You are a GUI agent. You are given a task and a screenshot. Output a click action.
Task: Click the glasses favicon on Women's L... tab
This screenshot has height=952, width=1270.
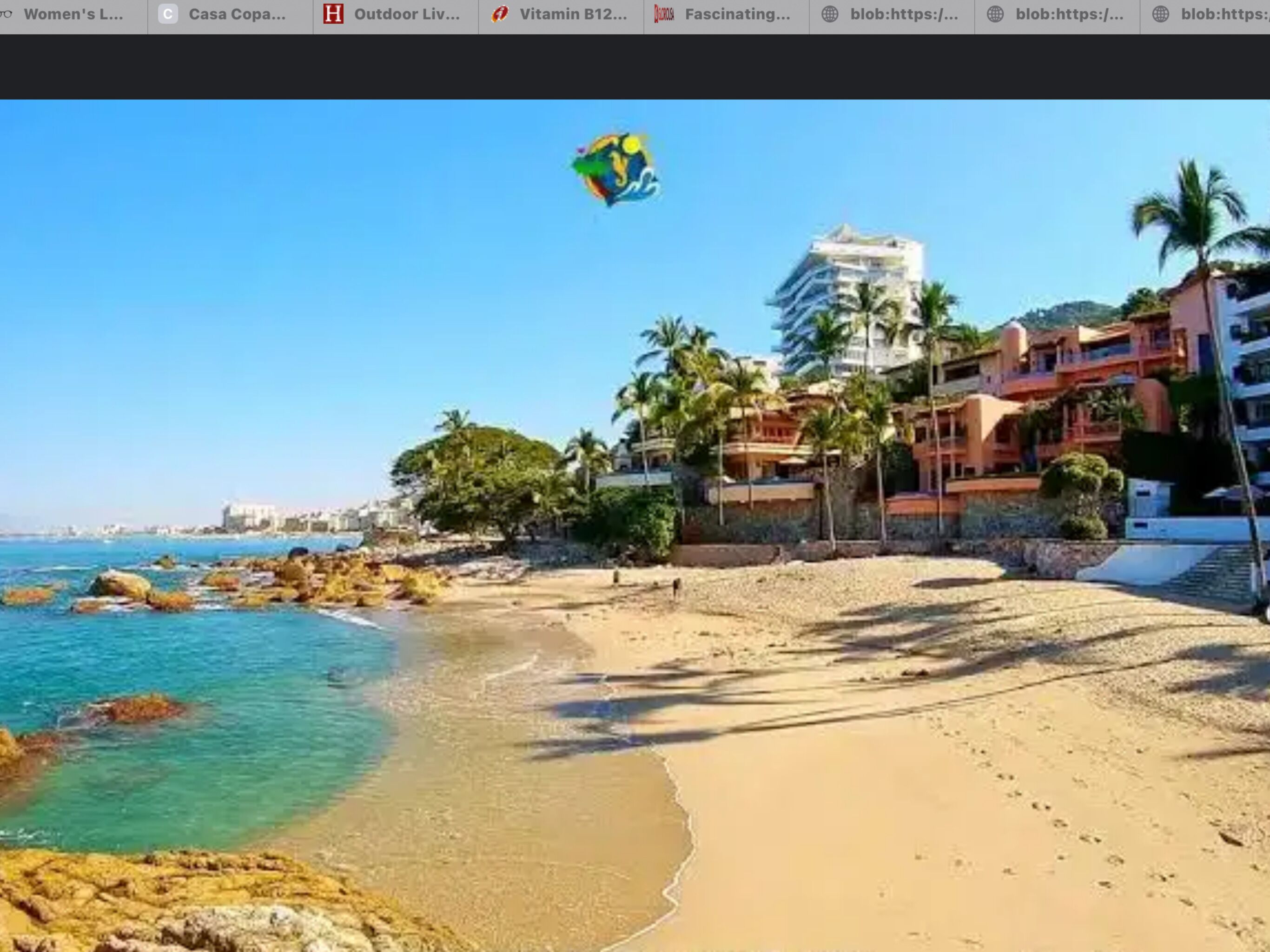click(6, 14)
